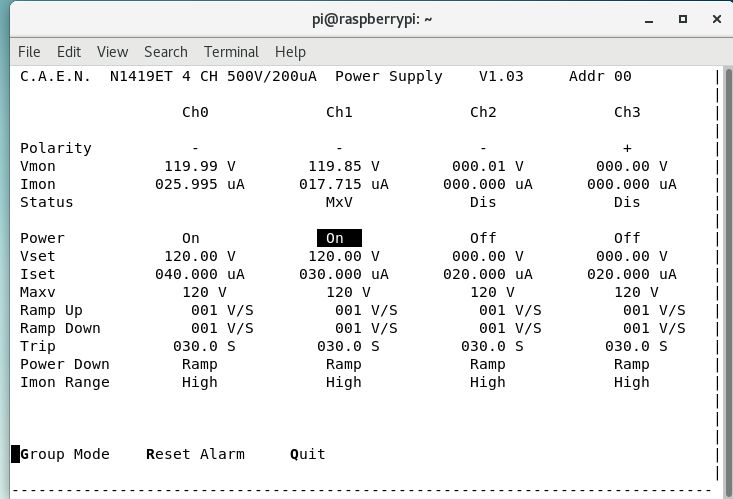
Task: Select Group Mode option
Action: 65,454
